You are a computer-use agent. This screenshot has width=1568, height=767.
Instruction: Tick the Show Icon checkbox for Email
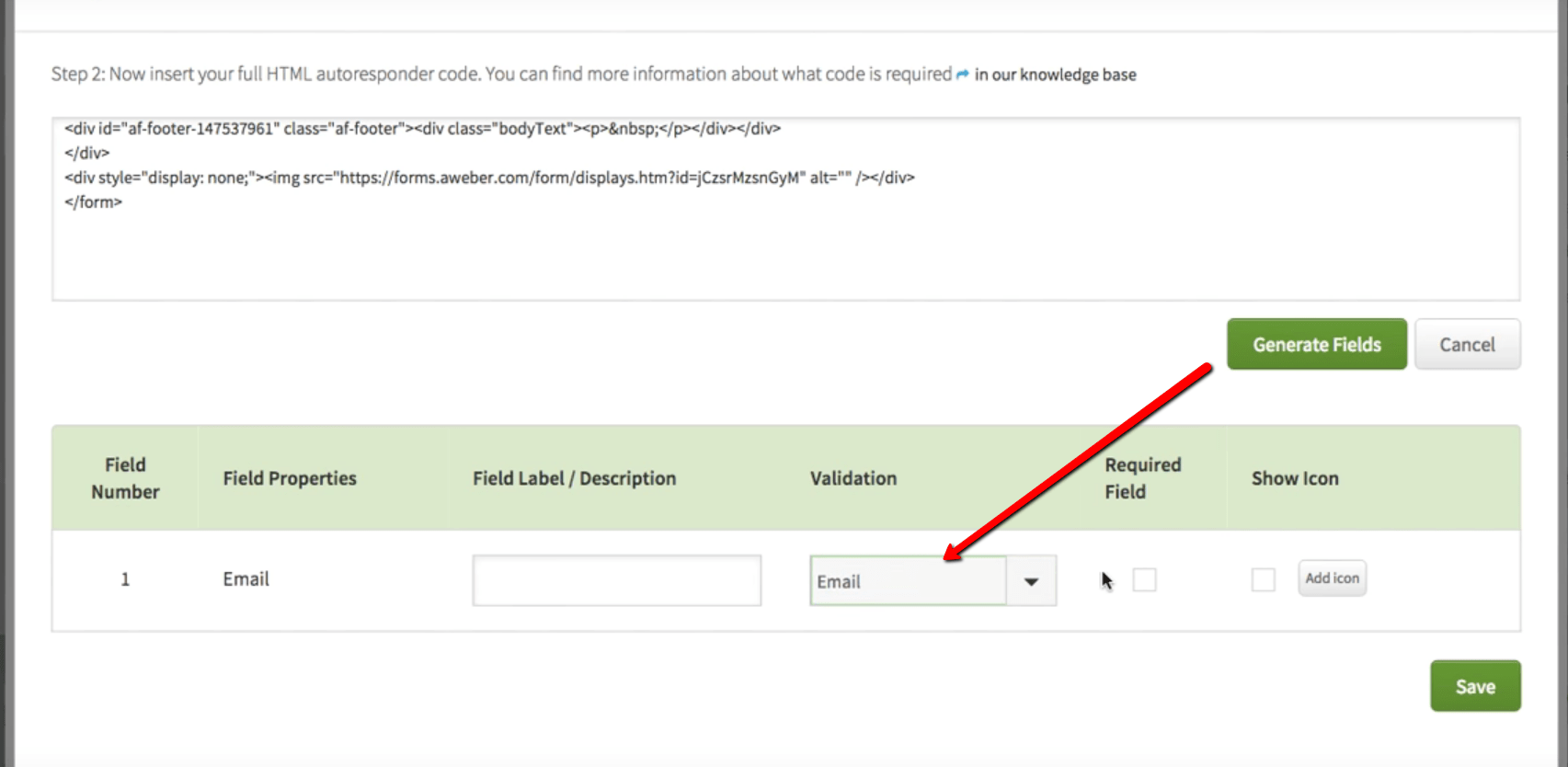point(1263,580)
